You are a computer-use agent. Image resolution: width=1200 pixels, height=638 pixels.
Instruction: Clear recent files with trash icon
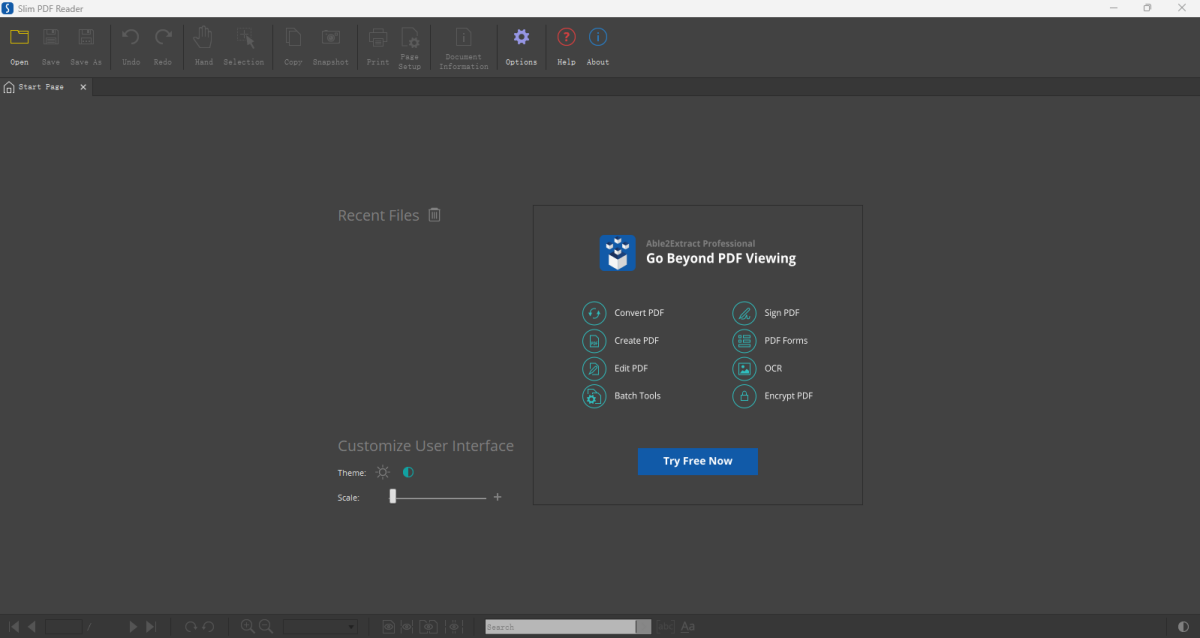click(x=434, y=215)
